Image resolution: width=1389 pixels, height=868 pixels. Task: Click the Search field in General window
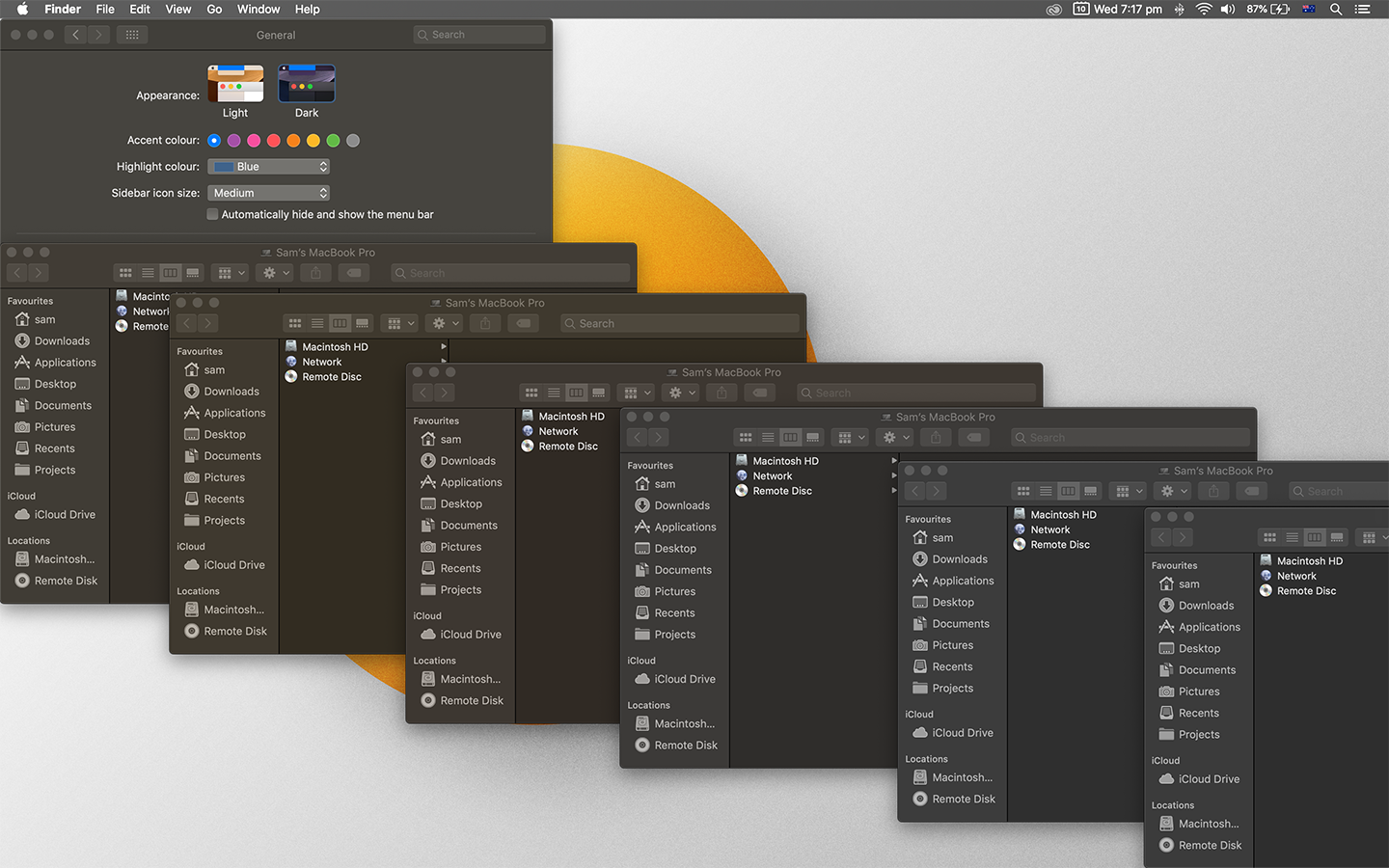[479, 35]
